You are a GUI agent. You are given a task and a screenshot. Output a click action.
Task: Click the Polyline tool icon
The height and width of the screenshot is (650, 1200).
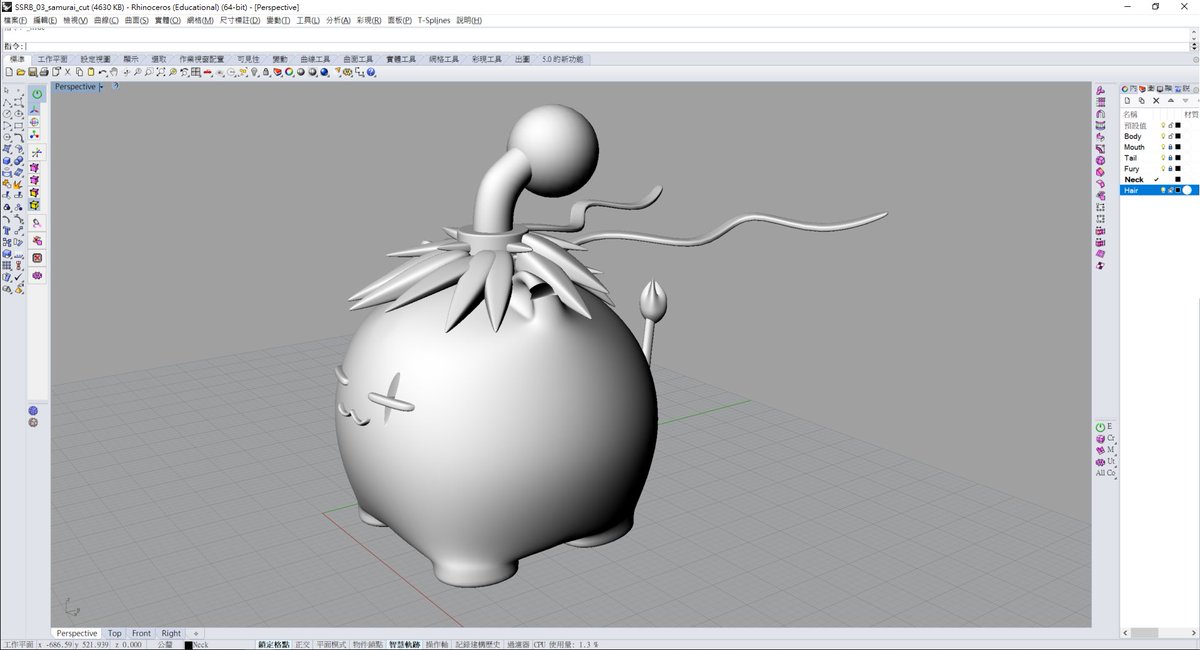click(7, 102)
